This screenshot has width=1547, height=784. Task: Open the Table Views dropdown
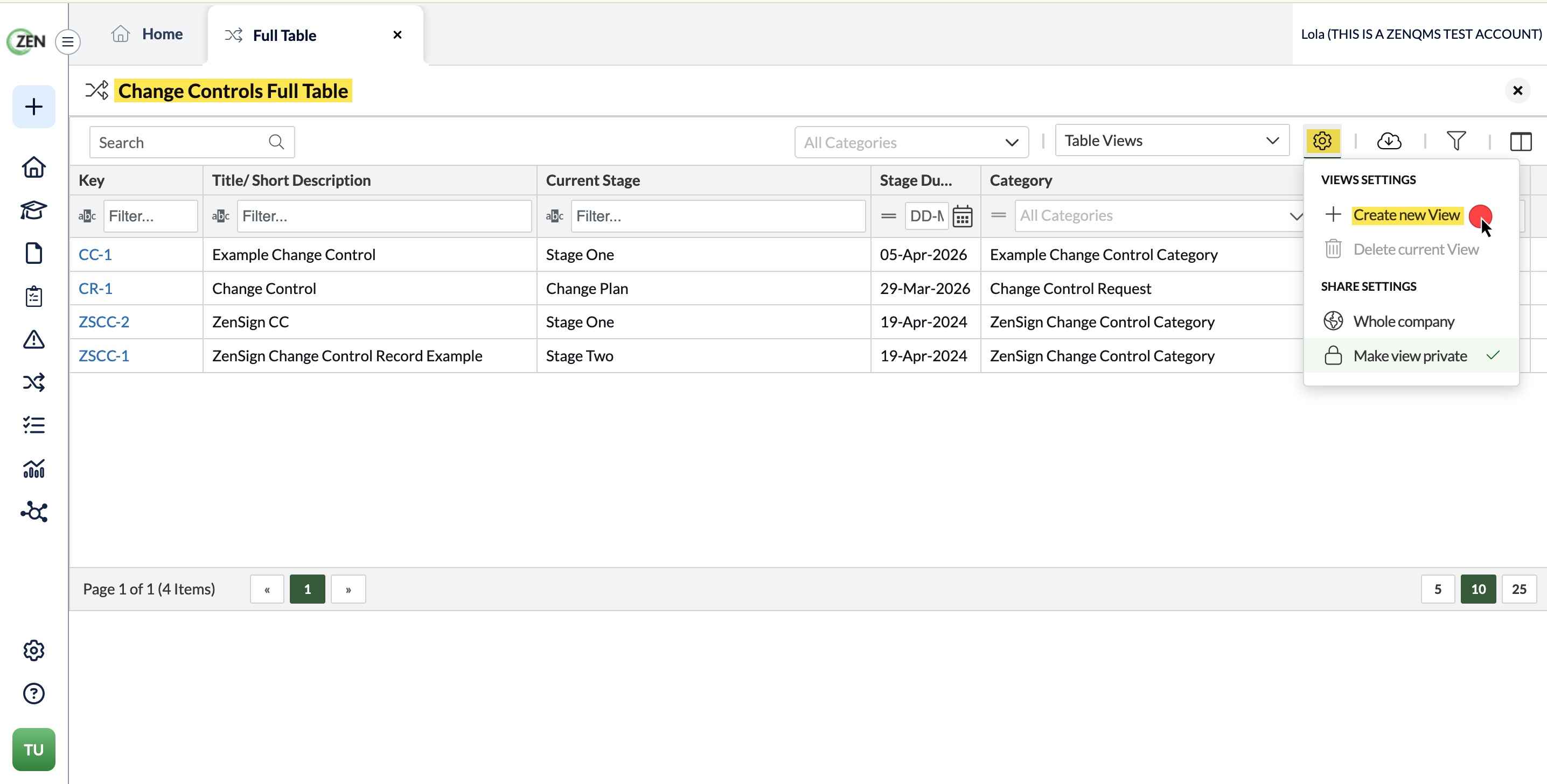pyautogui.click(x=1172, y=141)
